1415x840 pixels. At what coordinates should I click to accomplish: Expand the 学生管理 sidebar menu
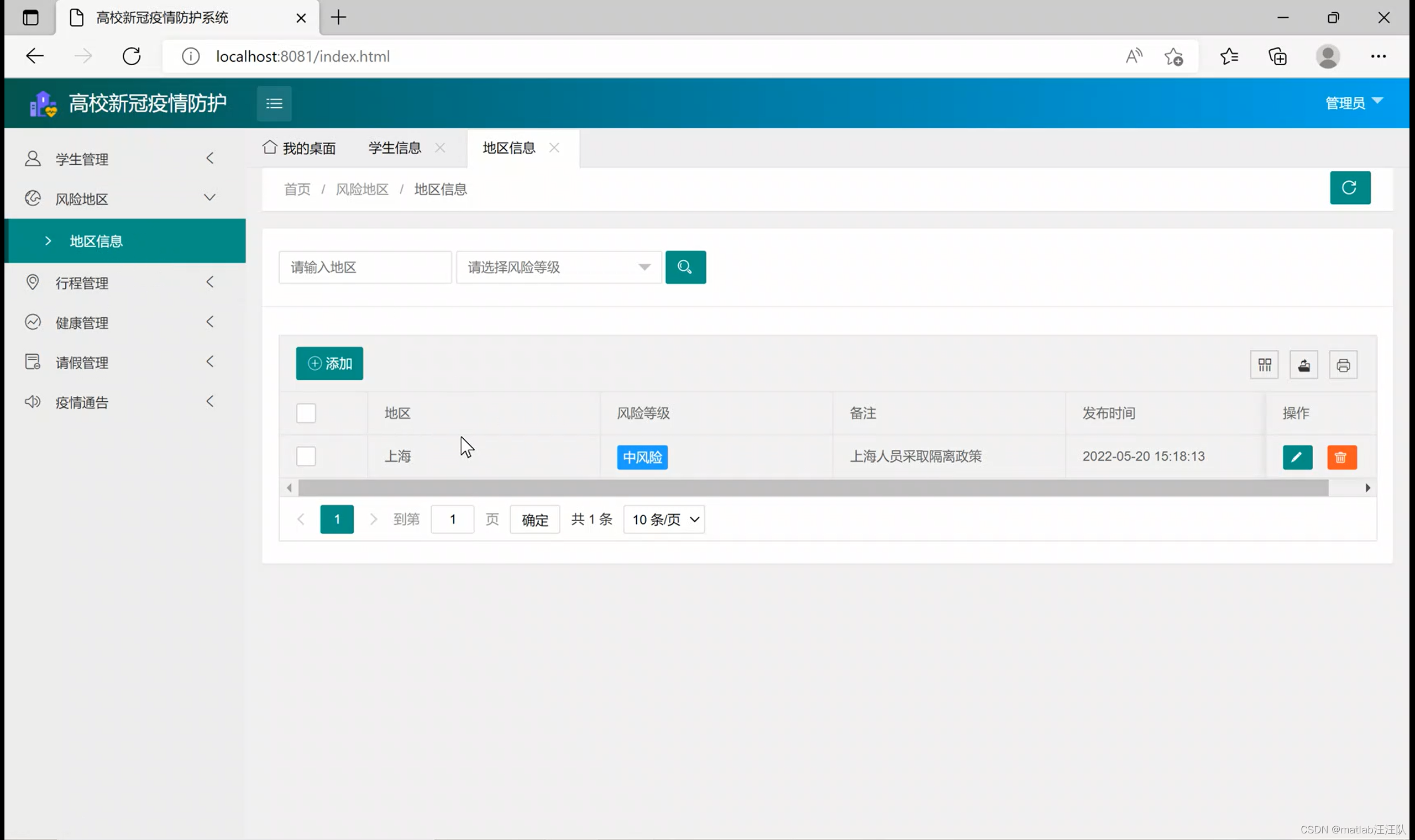pyautogui.click(x=119, y=159)
